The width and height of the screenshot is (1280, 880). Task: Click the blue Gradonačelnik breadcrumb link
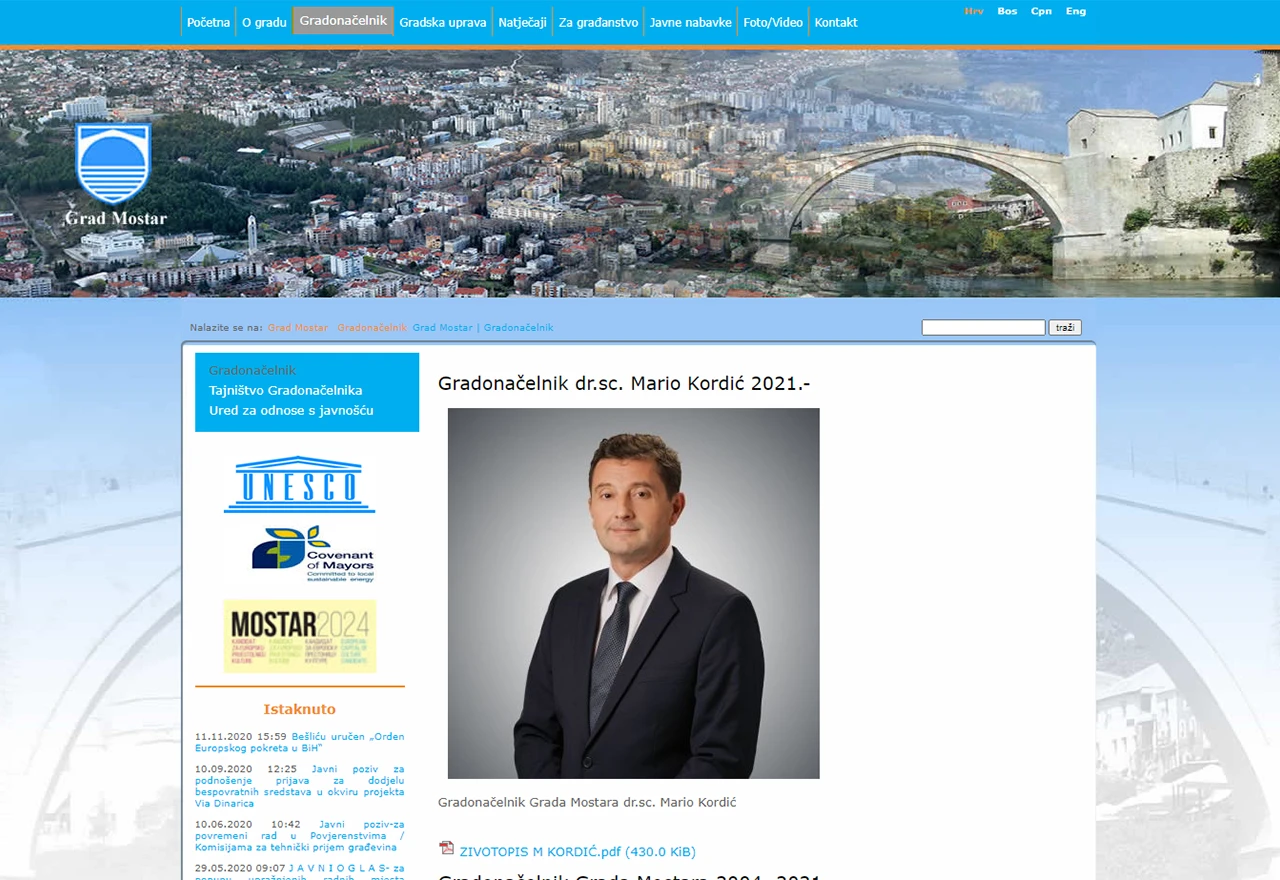[518, 328]
